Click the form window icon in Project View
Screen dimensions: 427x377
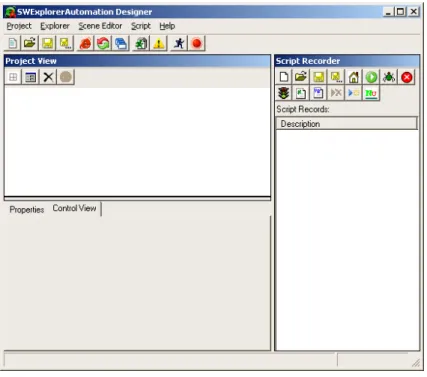pyautogui.click(x=31, y=77)
